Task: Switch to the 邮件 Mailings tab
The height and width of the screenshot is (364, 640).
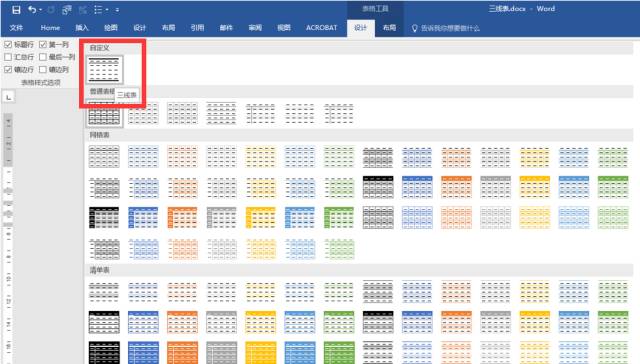Action: click(x=226, y=28)
